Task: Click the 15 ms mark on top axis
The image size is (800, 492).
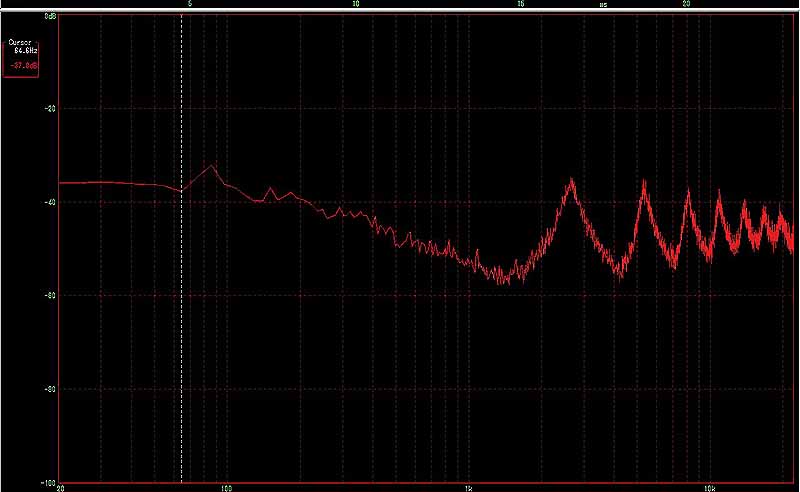Action: [x=520, y=5]
